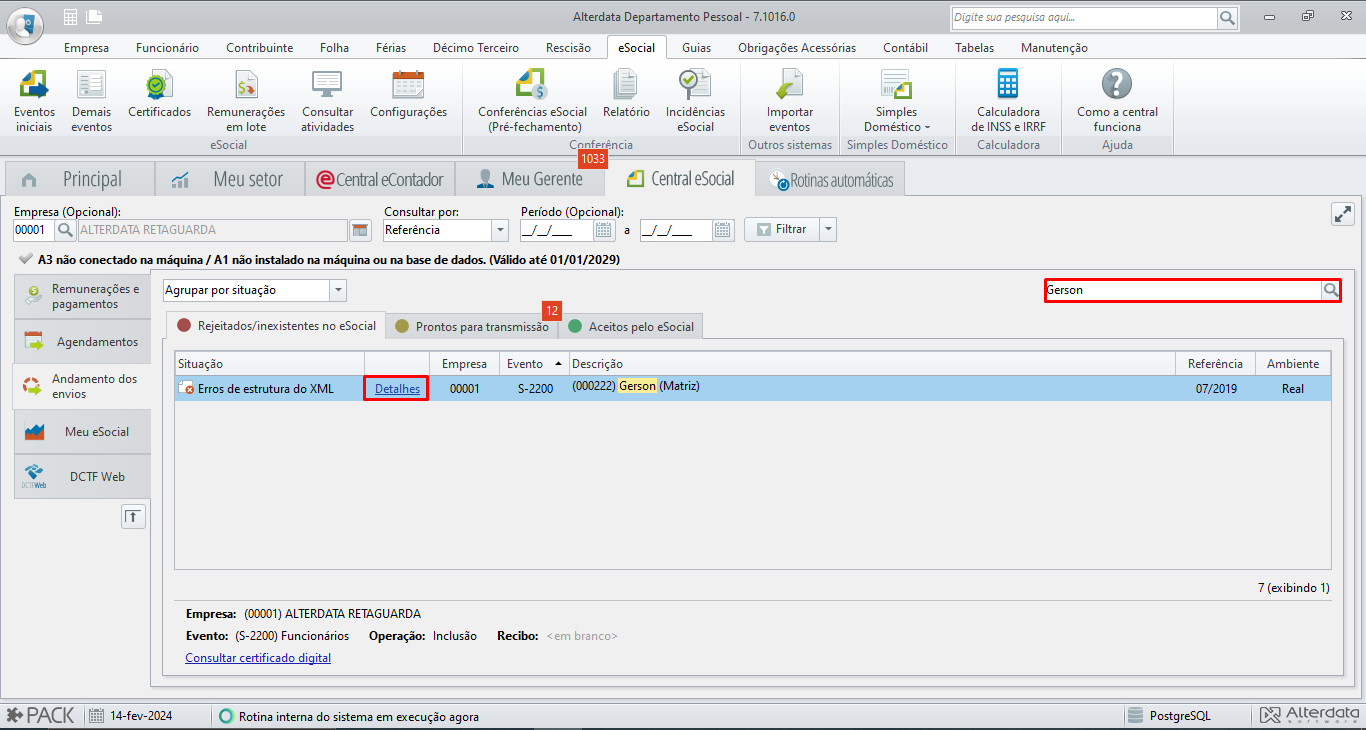The image size is (1366, 730).
Task: Open Remunerações e pagamentos sidebar section
Action: click(x=82, y=297)
